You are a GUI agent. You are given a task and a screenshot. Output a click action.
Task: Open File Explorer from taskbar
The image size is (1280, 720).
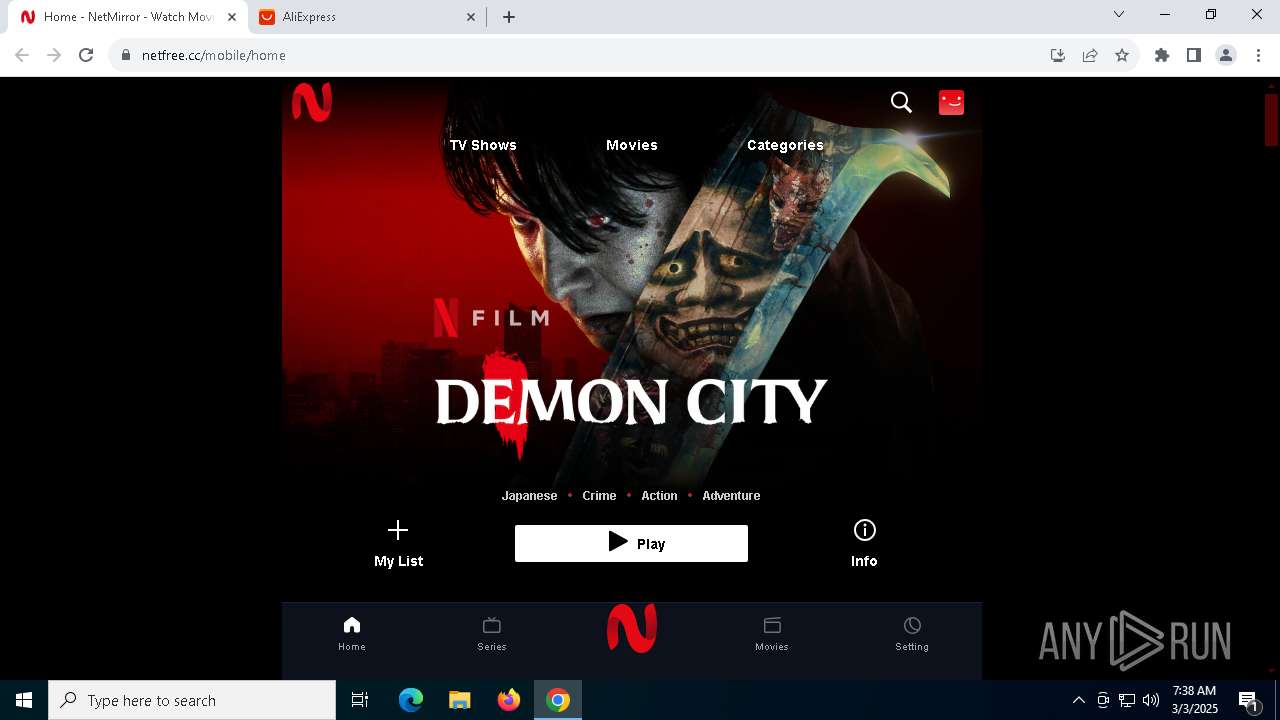point(460,700)
